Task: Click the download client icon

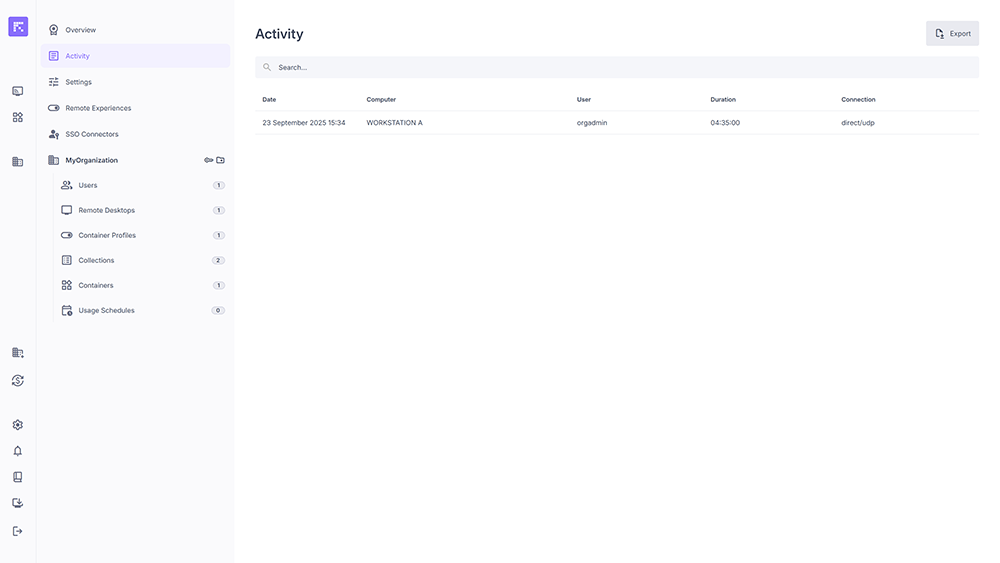Action: pos(17,503)
